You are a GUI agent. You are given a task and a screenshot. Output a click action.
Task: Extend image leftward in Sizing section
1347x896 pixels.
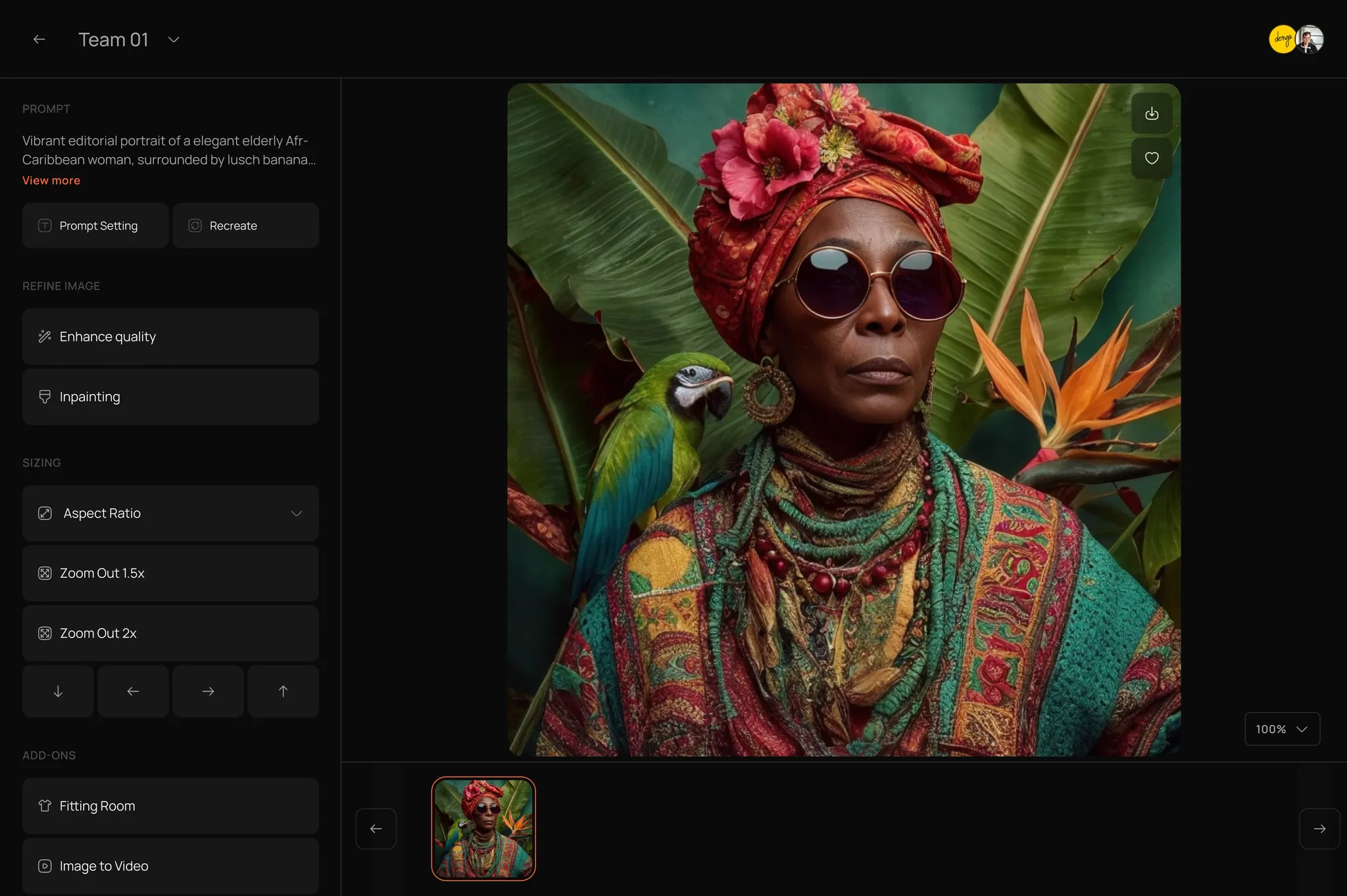tap(133, 691)
